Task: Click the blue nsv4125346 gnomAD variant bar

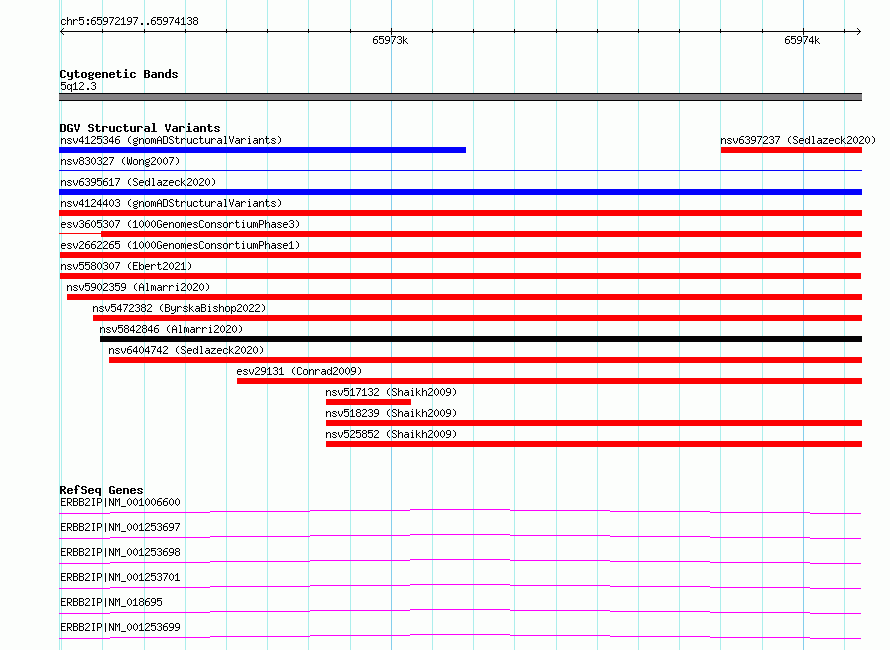Action: [x=262, y=150]
